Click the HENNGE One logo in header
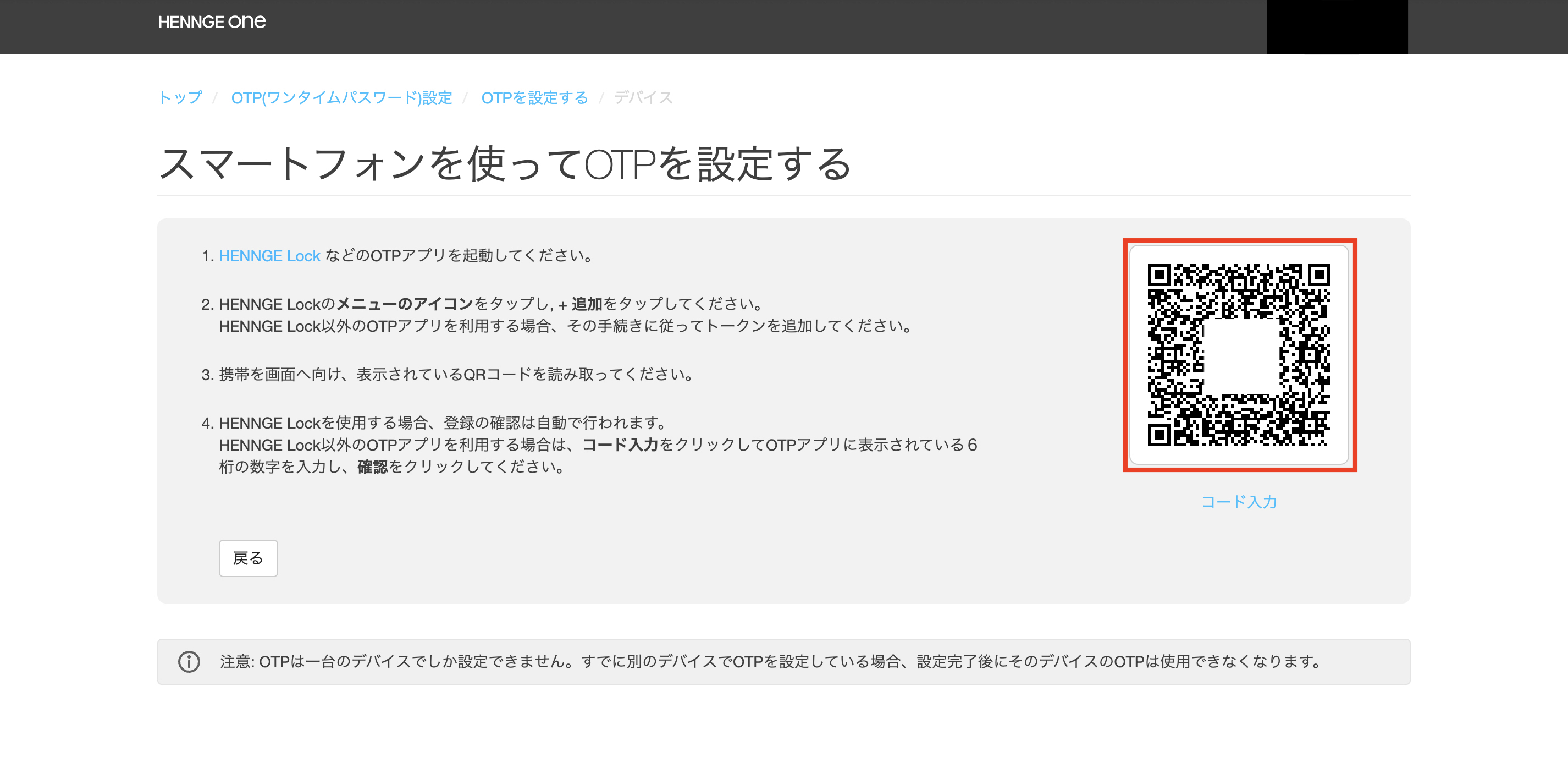Viewport: 1568px width, 768px height. (212, 22)
